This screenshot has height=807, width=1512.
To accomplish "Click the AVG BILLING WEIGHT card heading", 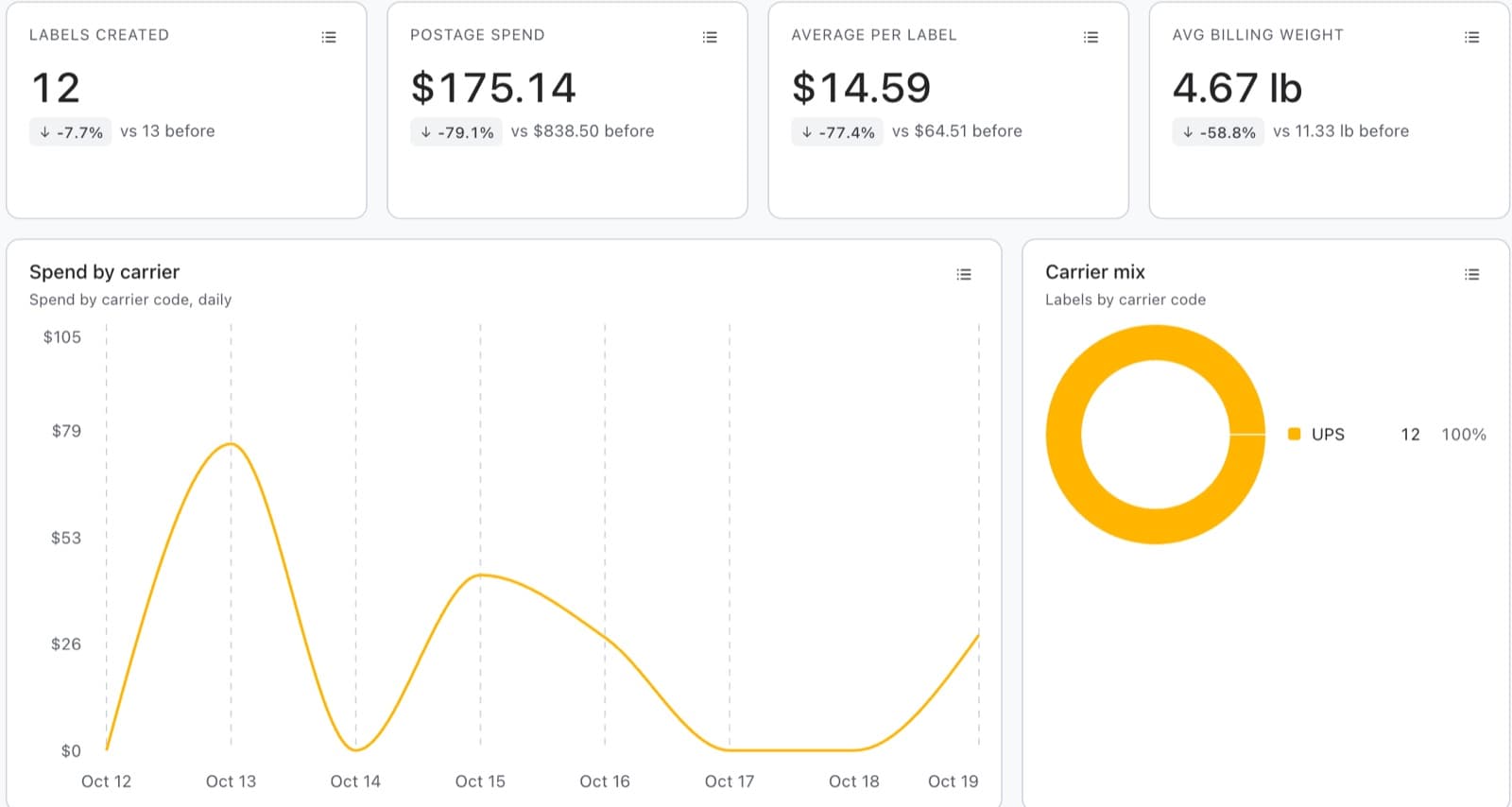I will 1258,35.
